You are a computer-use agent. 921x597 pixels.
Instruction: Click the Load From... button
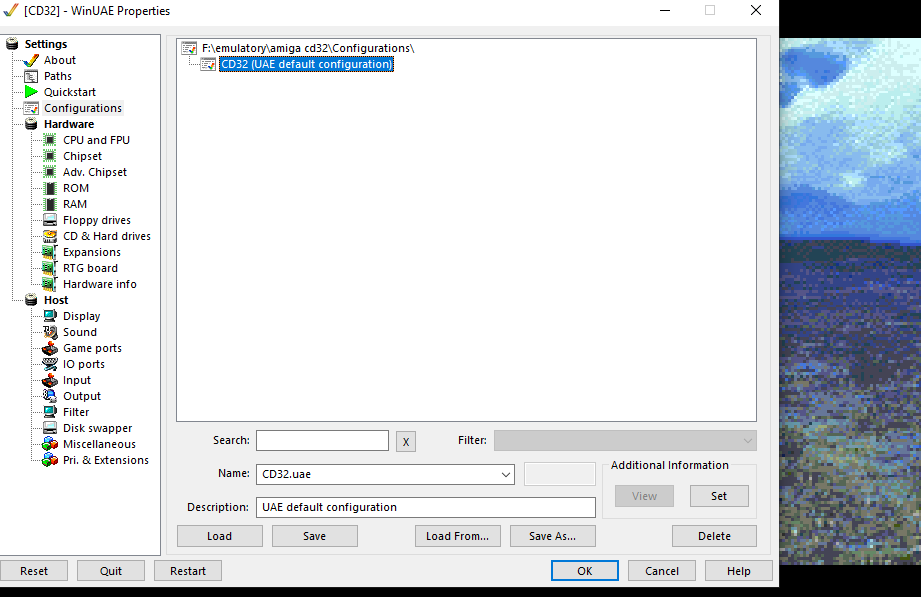point(458,536)
